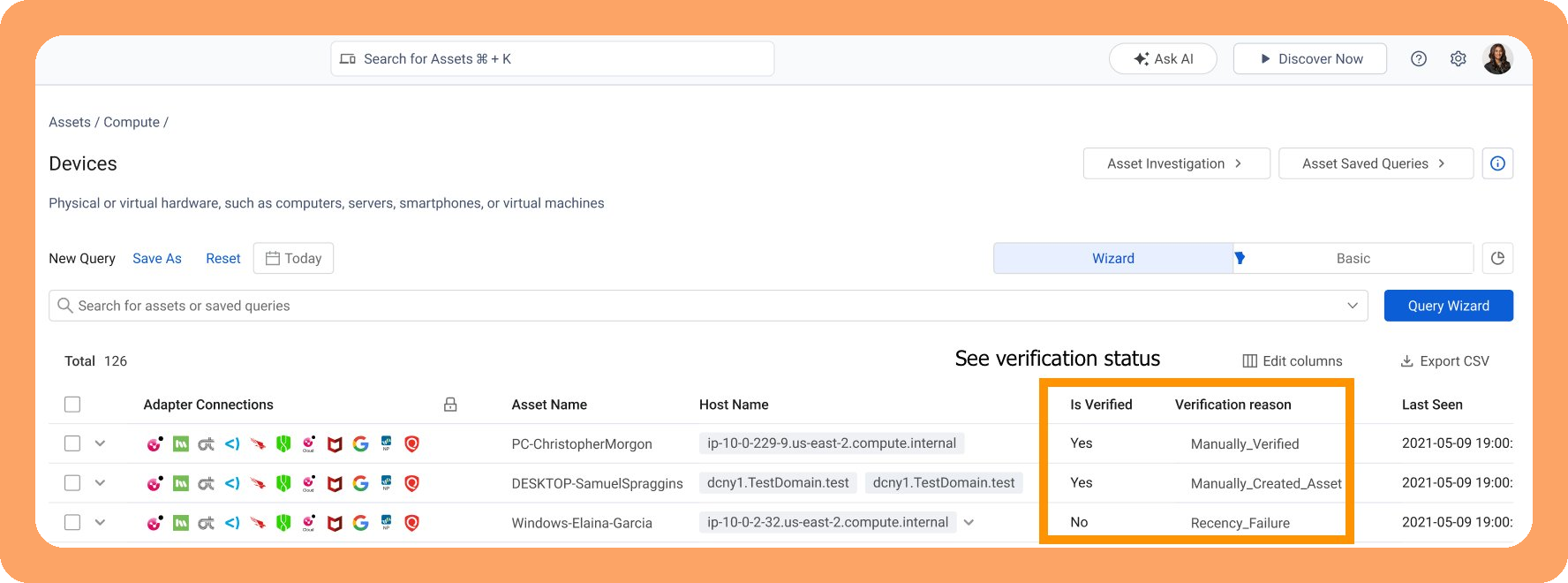Click the McAfee adapter icon in PC-ChristopherMorgon row

coord(335,444)
